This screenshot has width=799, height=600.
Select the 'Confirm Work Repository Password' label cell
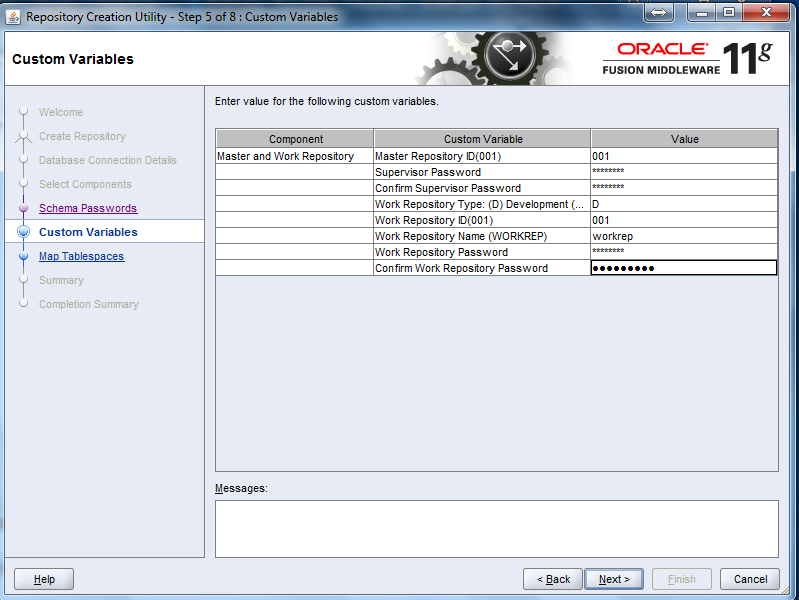(482, 268)
